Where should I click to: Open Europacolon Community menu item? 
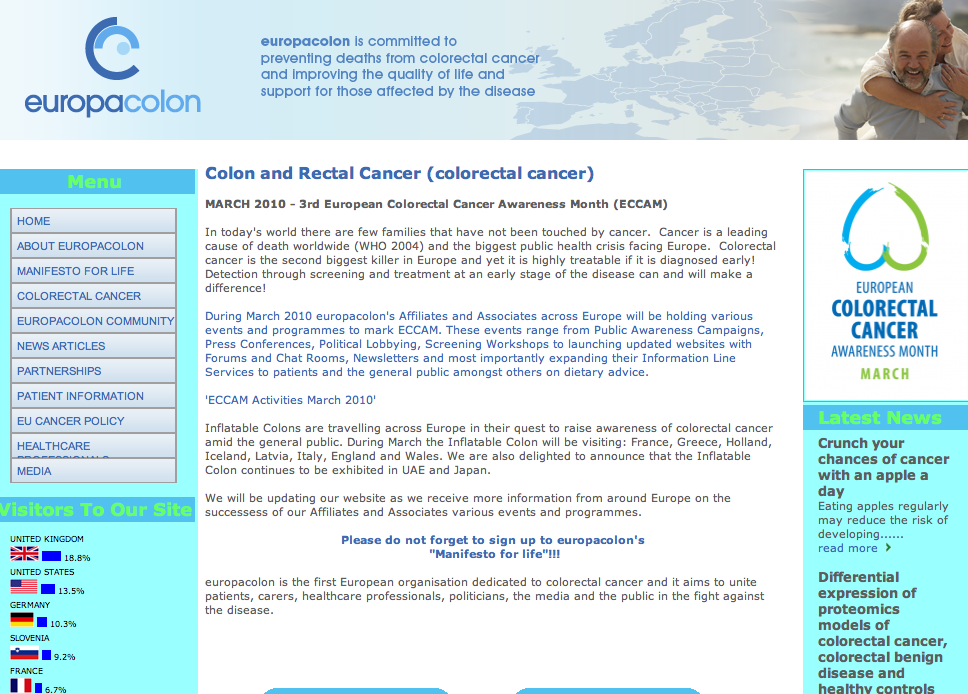pyautogui.click(x=93, y=321)
